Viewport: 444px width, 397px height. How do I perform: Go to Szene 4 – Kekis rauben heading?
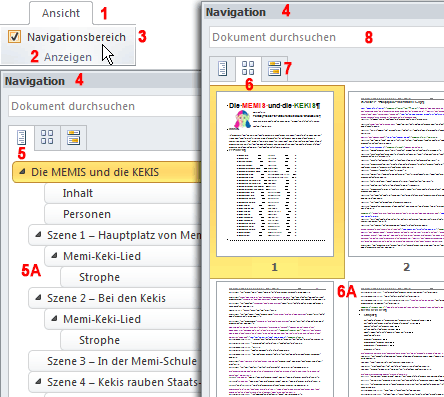pos(115,382)
